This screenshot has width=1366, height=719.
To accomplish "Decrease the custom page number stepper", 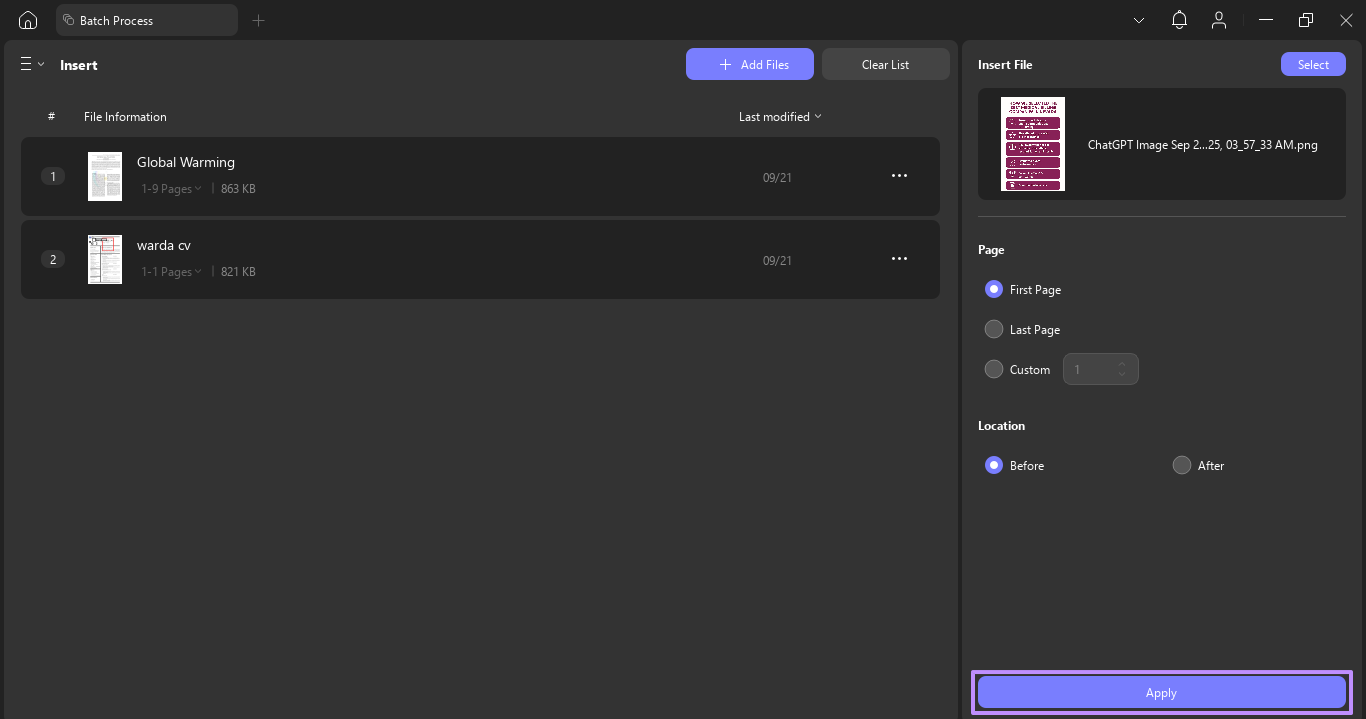I will click(1122, 376).
